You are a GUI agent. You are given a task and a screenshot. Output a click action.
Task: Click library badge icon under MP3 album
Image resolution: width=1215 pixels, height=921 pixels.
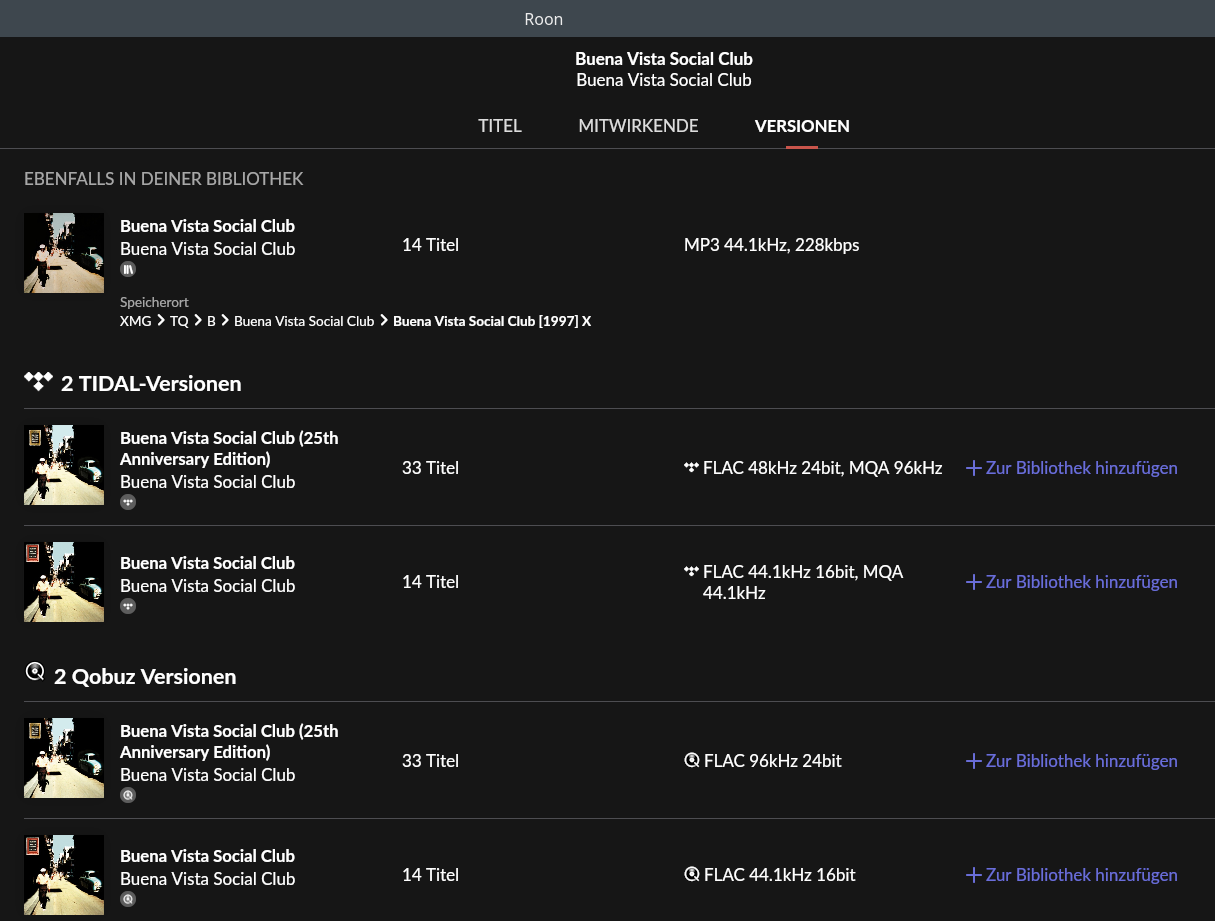pyautogui.click(x=128, y=270)
